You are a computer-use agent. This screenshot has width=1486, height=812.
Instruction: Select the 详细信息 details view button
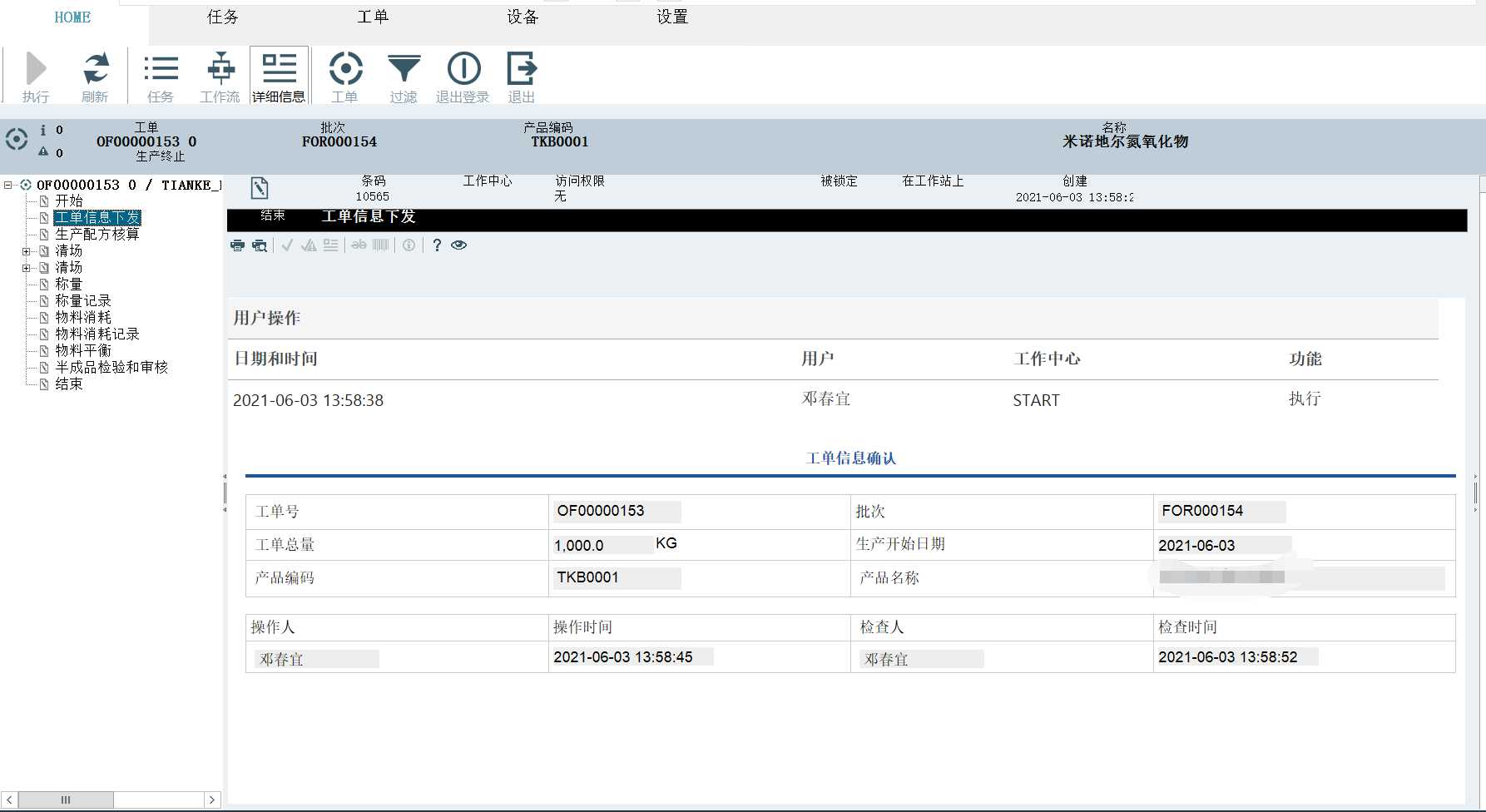(x=279, y=76)
